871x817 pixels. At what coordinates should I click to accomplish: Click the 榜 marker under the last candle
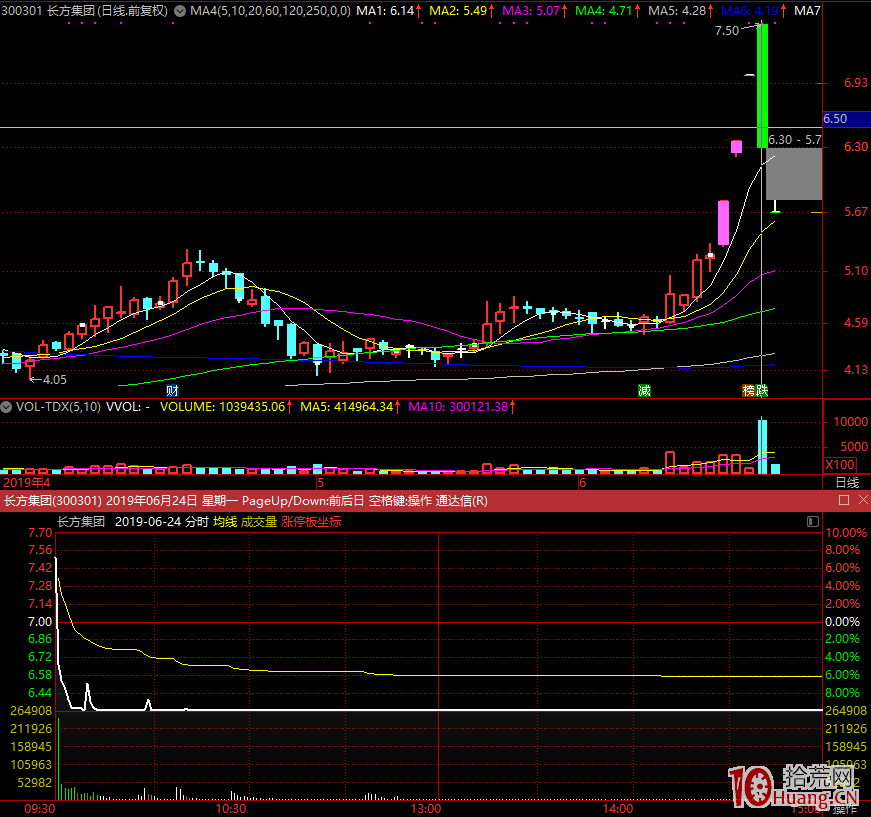749,390
